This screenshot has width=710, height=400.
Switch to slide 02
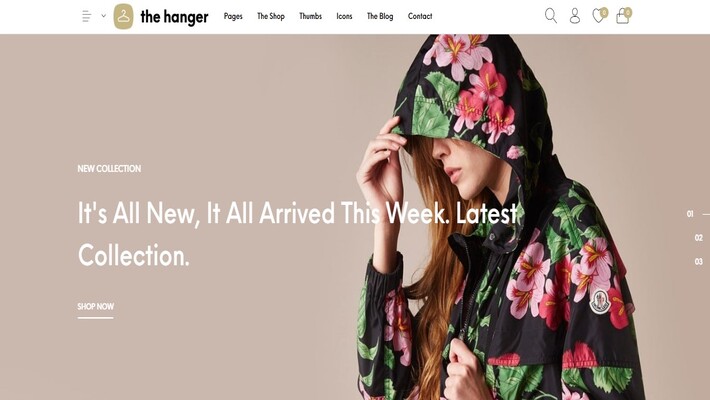coord(699,238)
